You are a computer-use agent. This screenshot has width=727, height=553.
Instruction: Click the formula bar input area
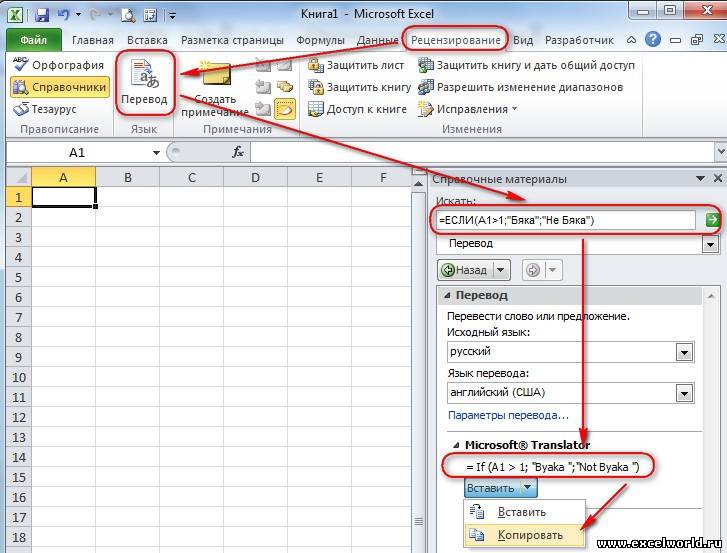tap(482, 153)
